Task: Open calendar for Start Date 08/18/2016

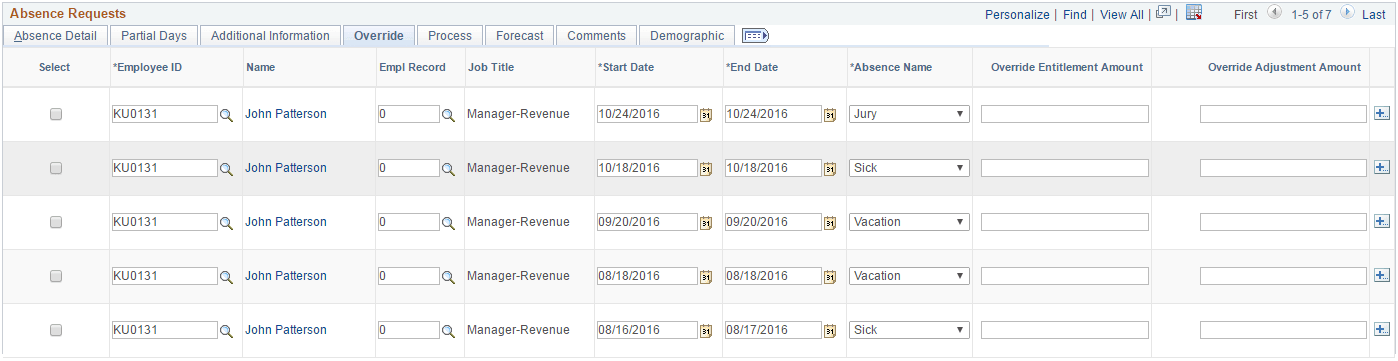Action: 706,277
